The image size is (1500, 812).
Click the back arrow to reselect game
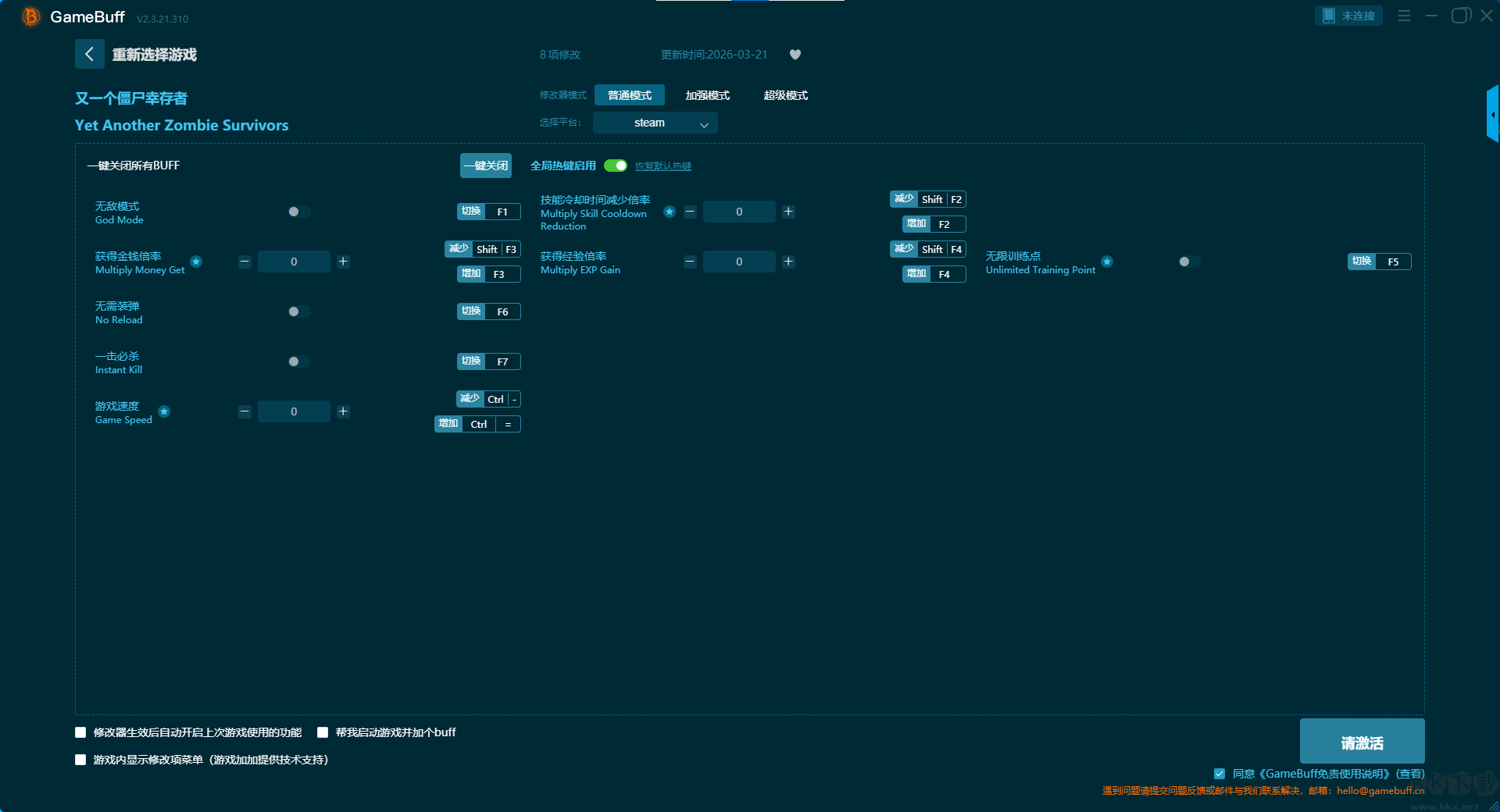click(89, 54)
